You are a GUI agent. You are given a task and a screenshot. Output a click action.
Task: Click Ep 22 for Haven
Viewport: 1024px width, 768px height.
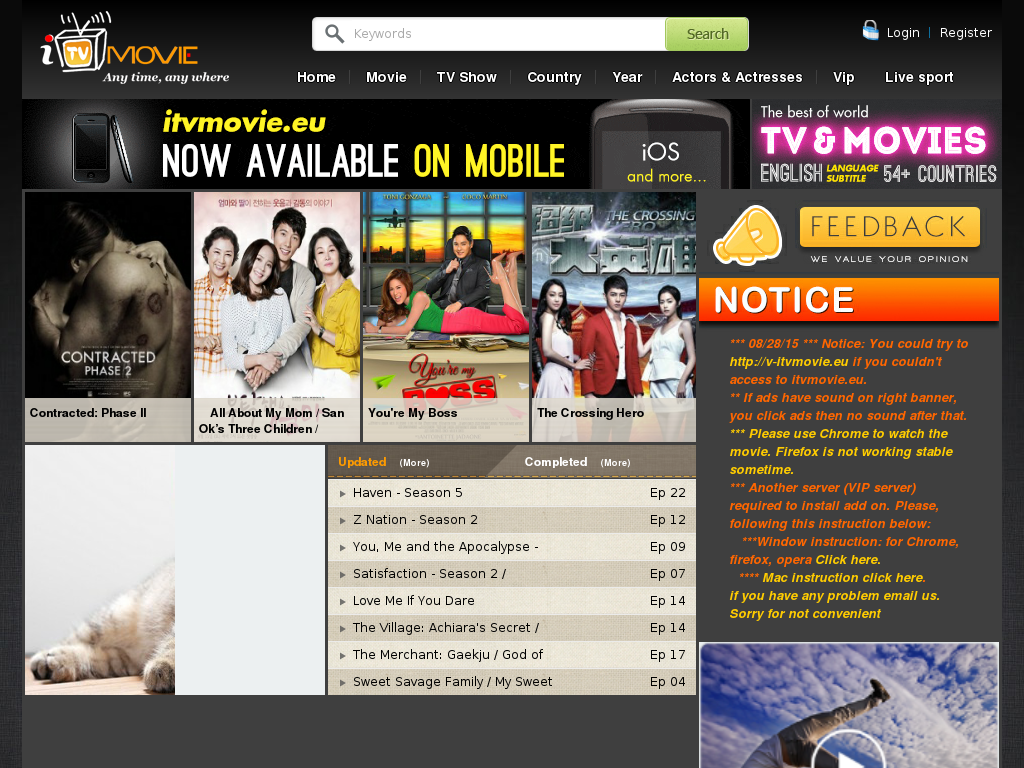click(667, 493)
